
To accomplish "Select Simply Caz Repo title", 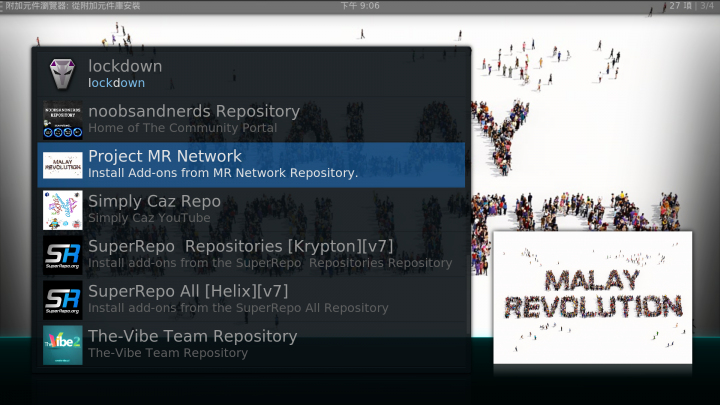I will click(x=154, y=202).
